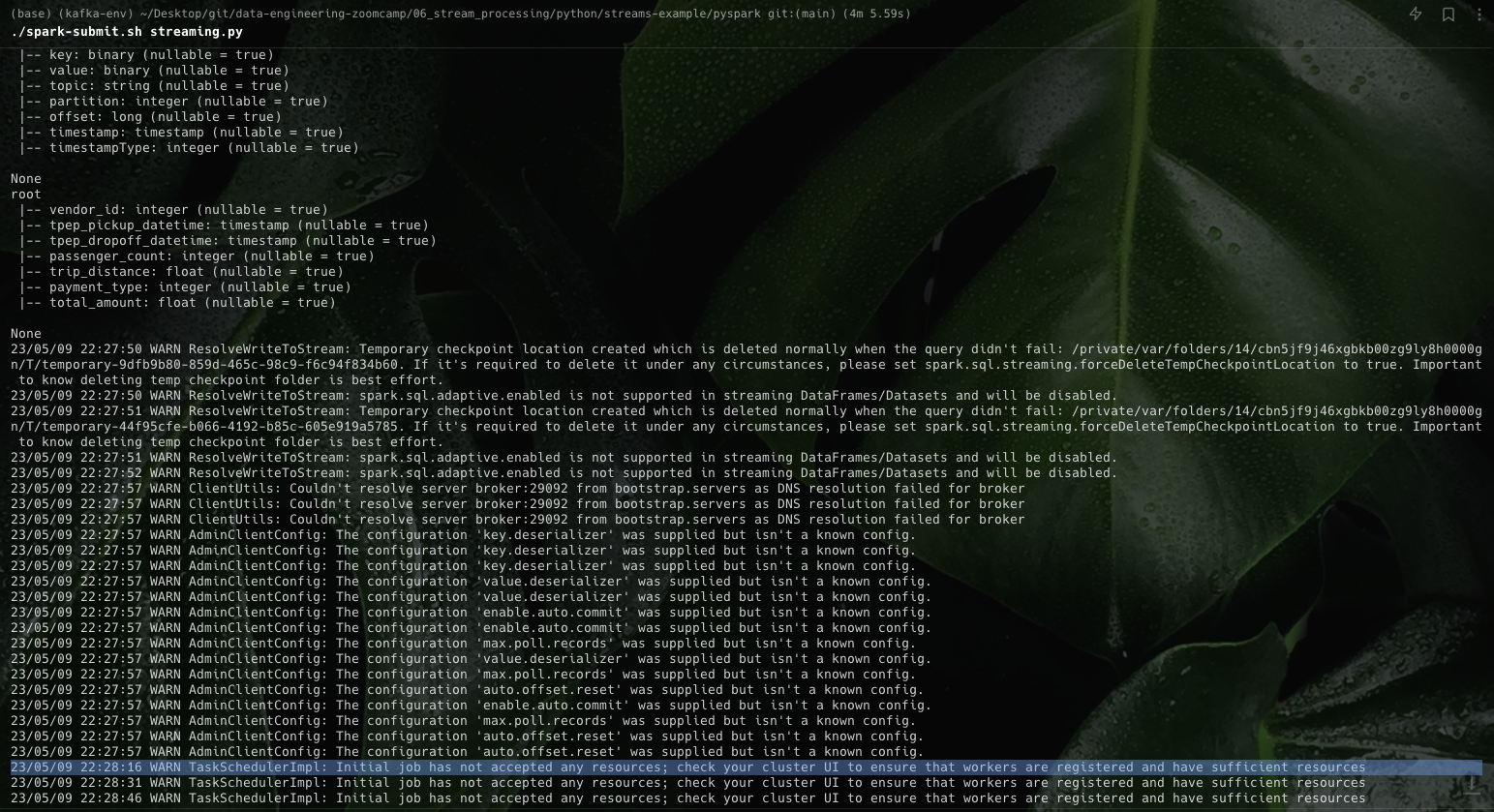Screen dimensions: 1494x812
Task: Click the 'key: binary' schema line
Action: 146,55
